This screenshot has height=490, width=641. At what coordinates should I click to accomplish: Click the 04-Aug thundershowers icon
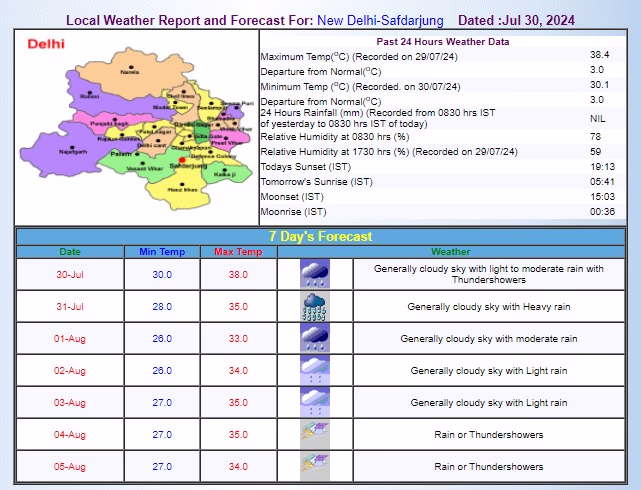click(x=315, y=435)
